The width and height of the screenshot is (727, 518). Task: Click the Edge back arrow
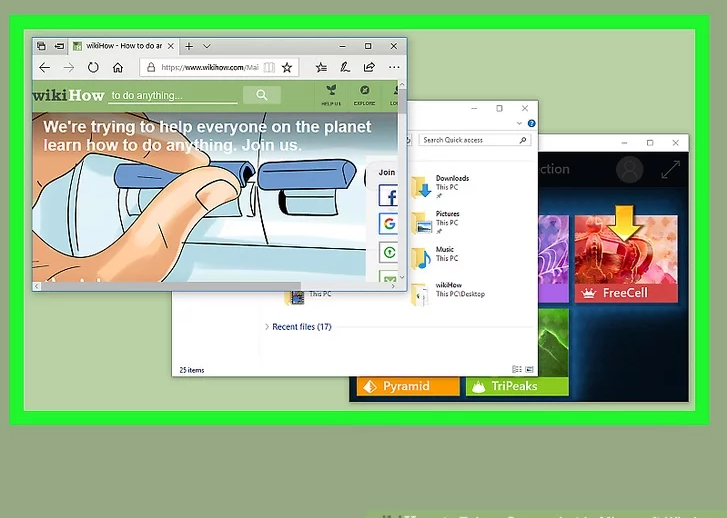[45, 68]
